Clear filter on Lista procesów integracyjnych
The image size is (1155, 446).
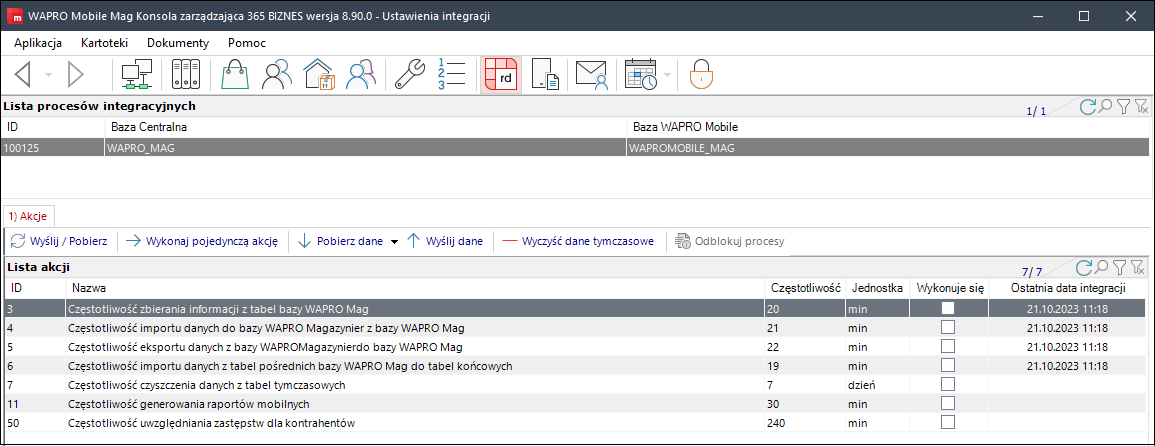1140,108
